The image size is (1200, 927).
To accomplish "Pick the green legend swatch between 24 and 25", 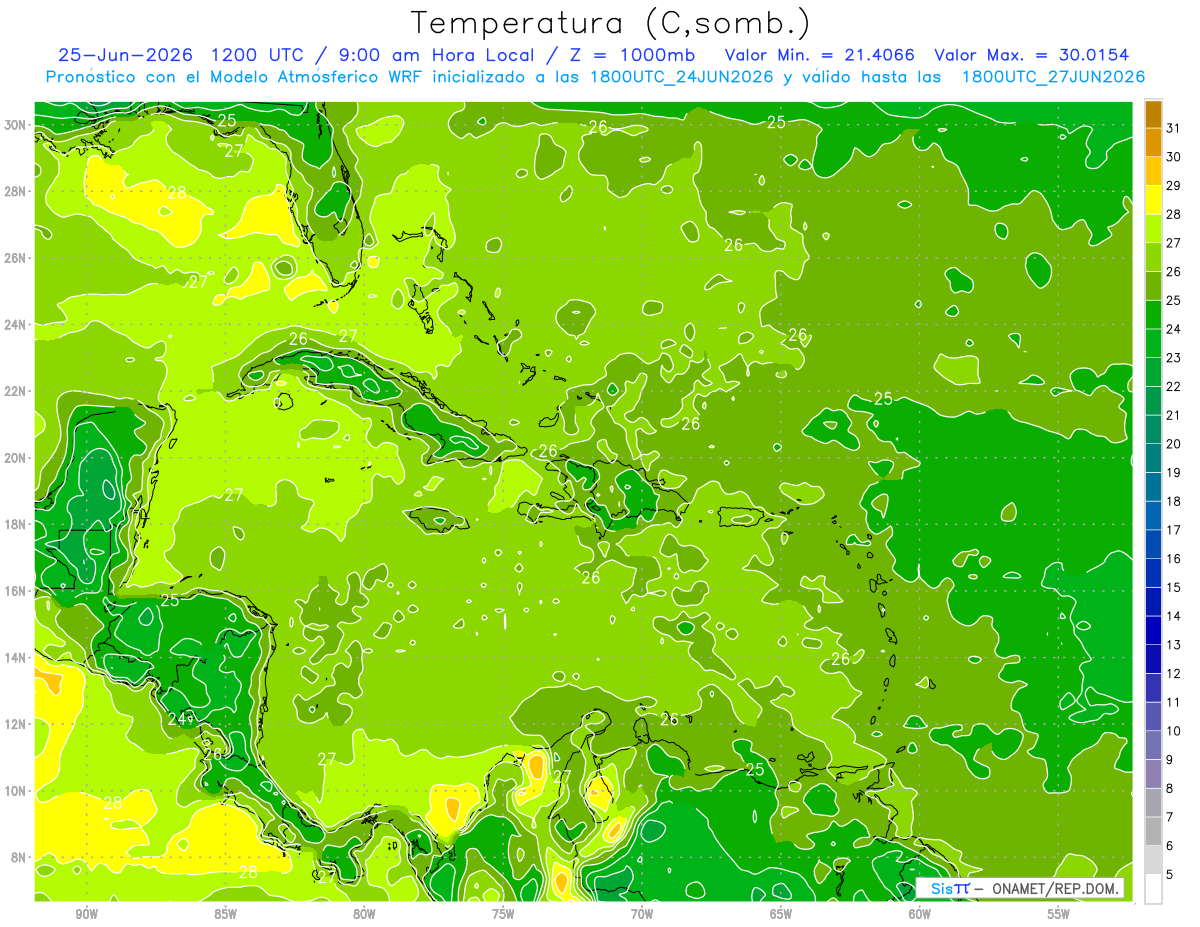I will (x=1154, y=315).
